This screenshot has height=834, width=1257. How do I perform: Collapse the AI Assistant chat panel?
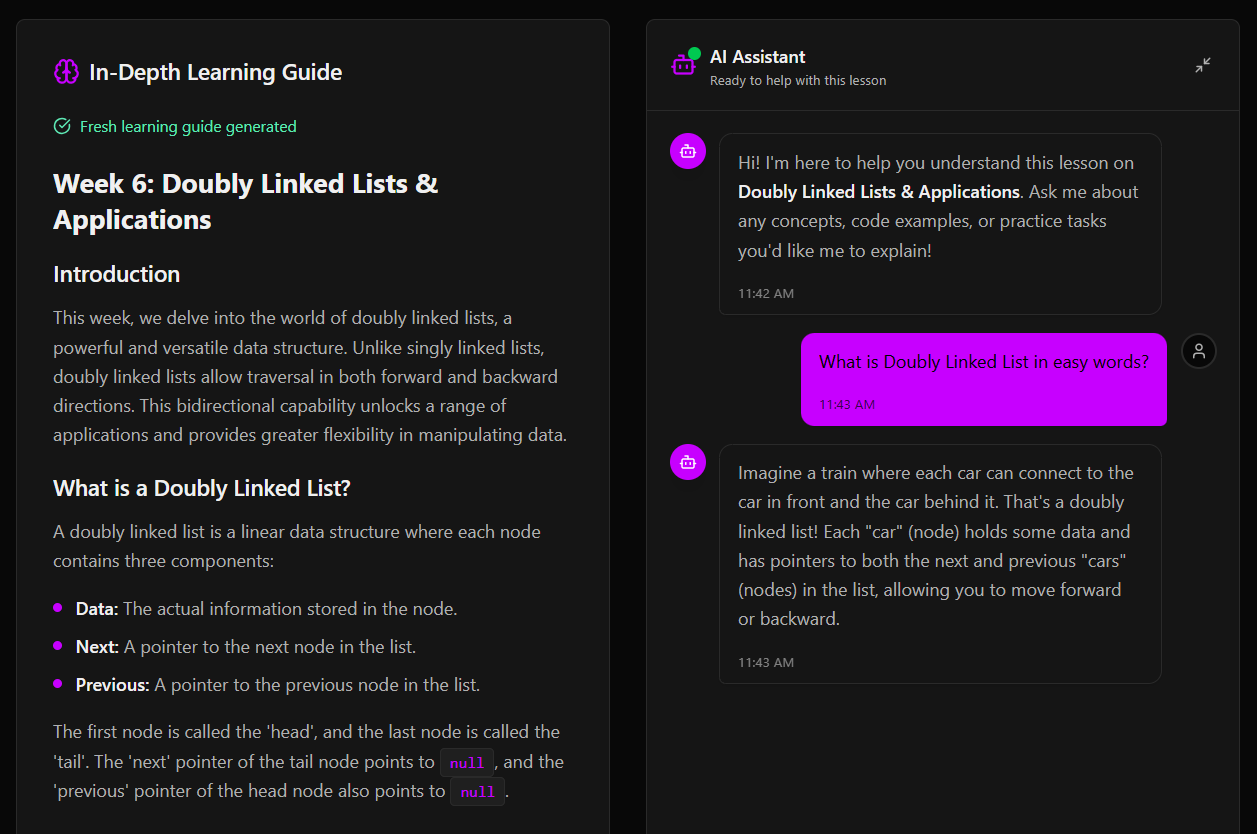coord(1203,66)
